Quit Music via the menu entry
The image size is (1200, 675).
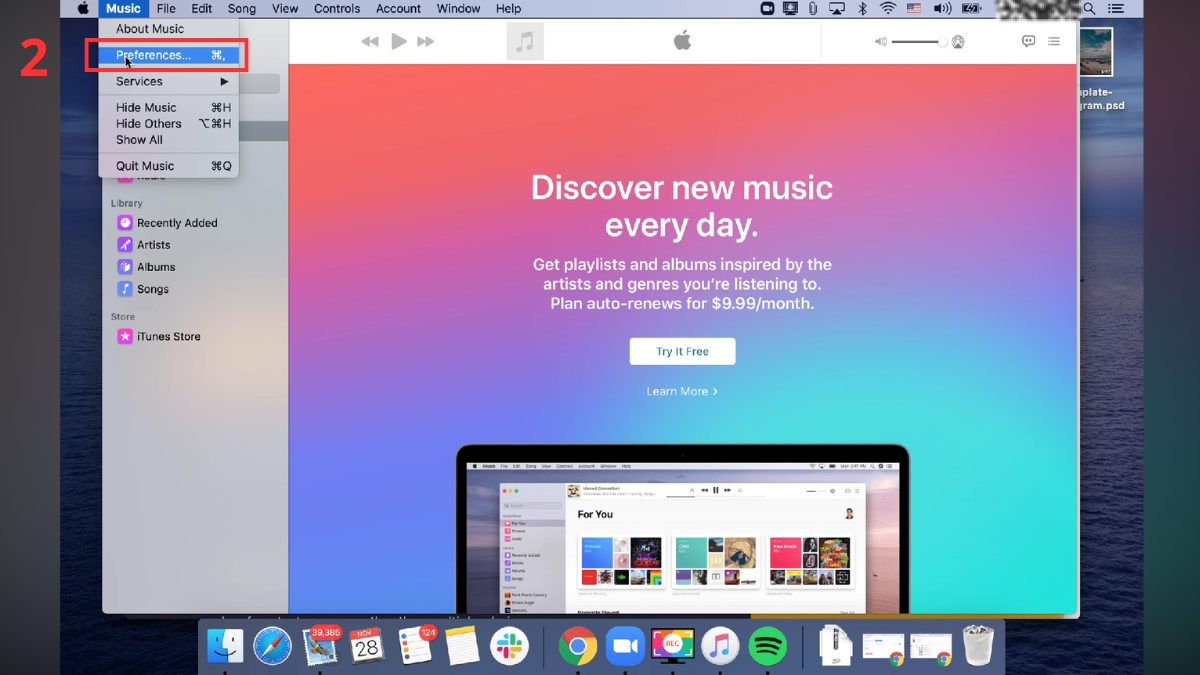[x=168, y=166]
